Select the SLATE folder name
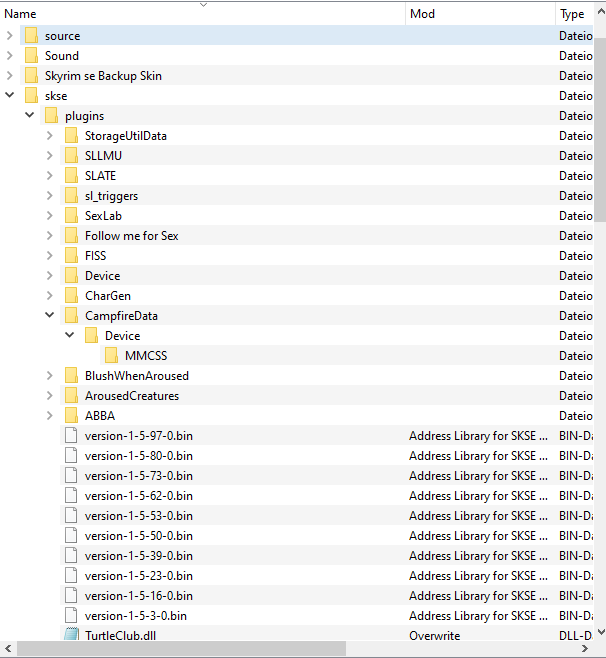The width and height of the screenshot is (606, 658). [x=100, y=175]
